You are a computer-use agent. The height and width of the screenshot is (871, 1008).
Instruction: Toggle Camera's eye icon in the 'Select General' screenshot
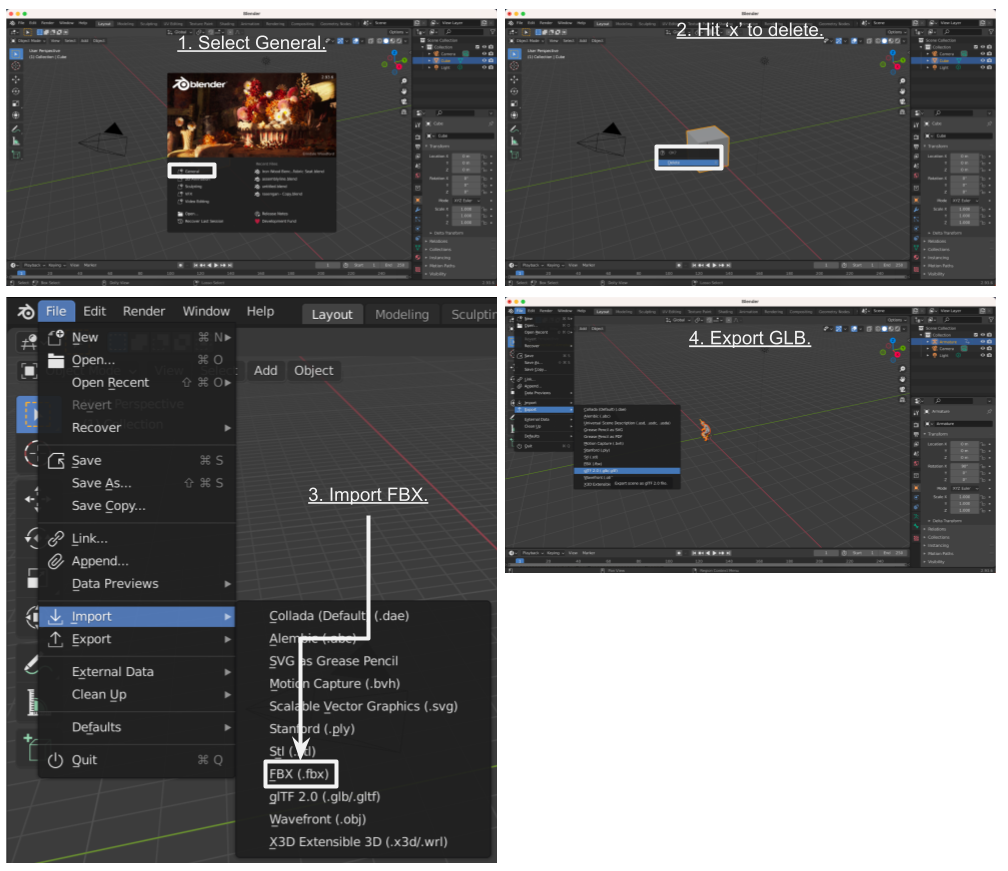point(484,54)
